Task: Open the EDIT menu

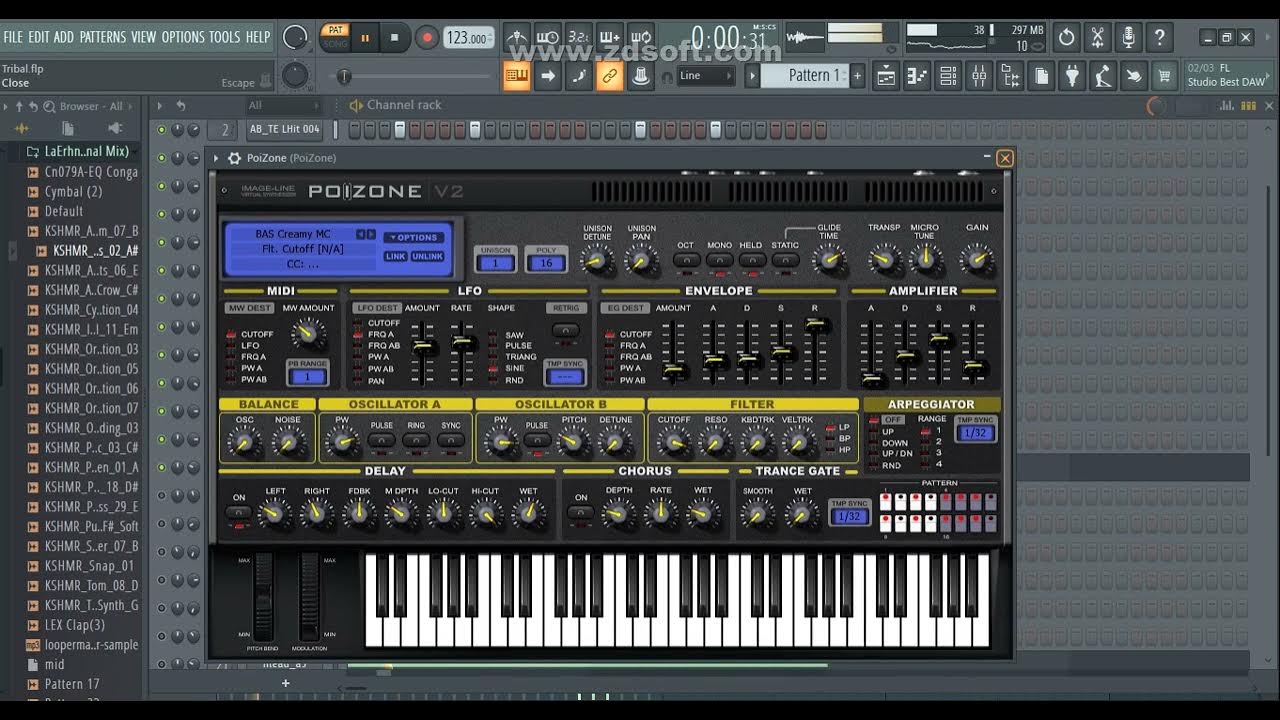Action: click(39, 37)
